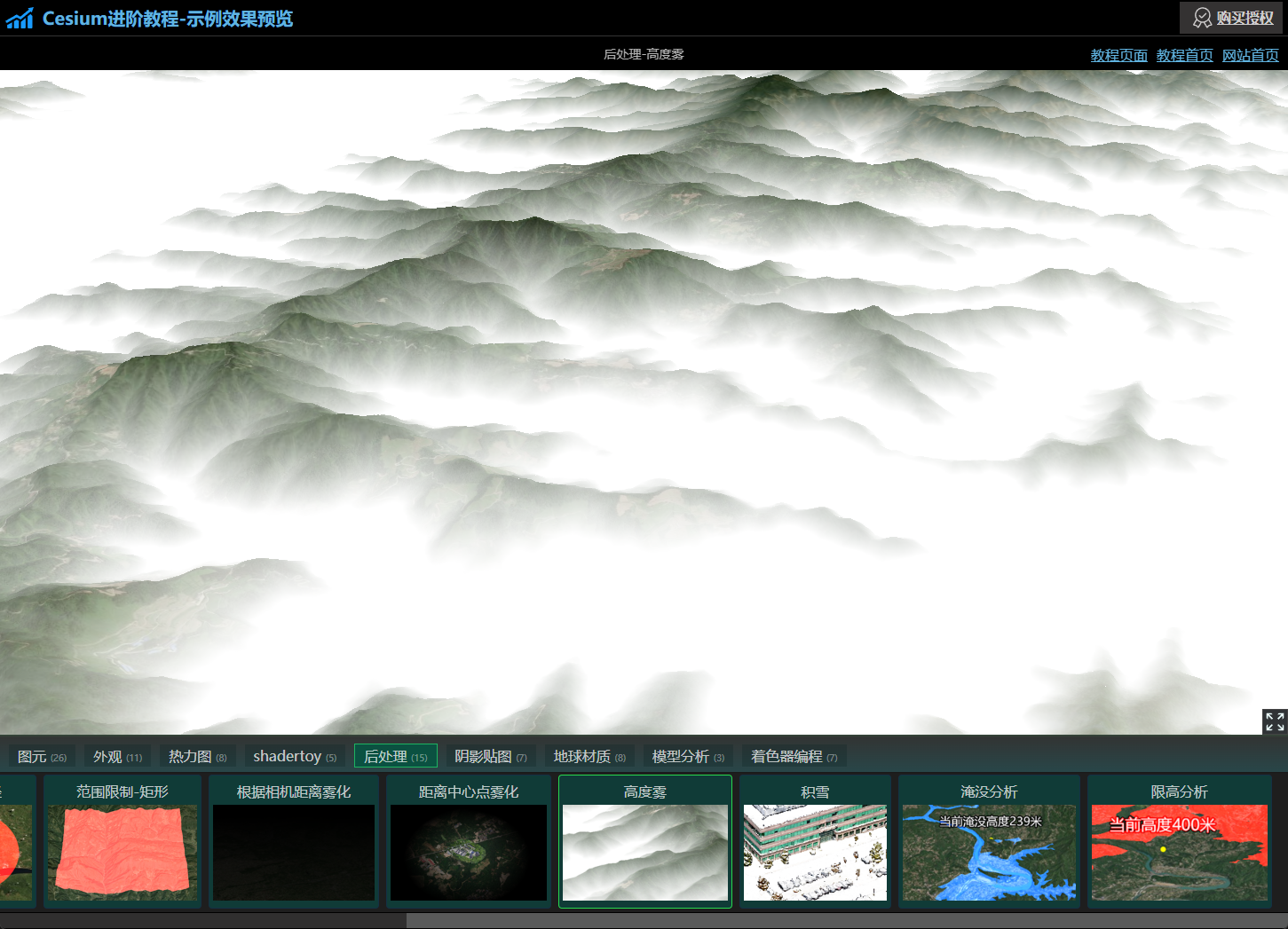Click the blue chart logo icon

[20, 18]
